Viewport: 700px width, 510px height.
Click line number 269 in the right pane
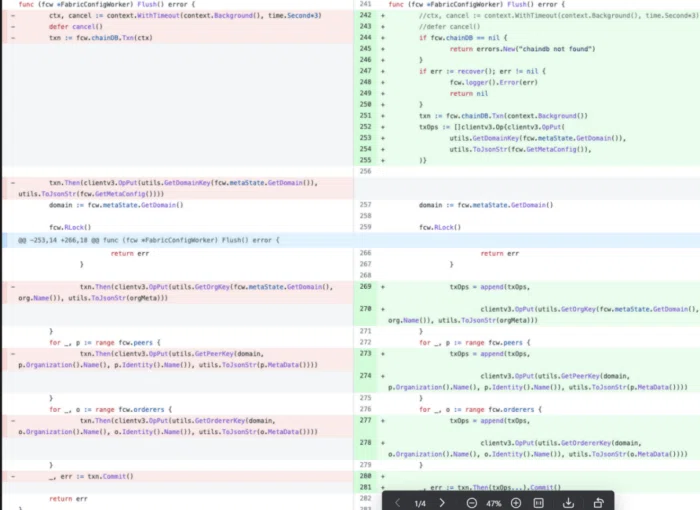point(366,287)
